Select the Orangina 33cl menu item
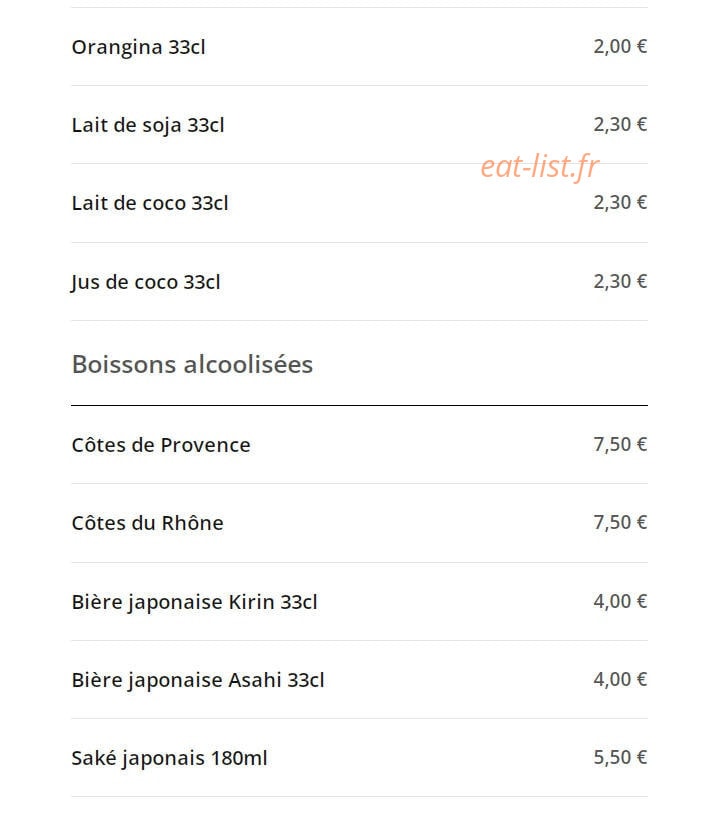This screenshot has height=826, width=711. pyautogui.click(x=139, y=47)
